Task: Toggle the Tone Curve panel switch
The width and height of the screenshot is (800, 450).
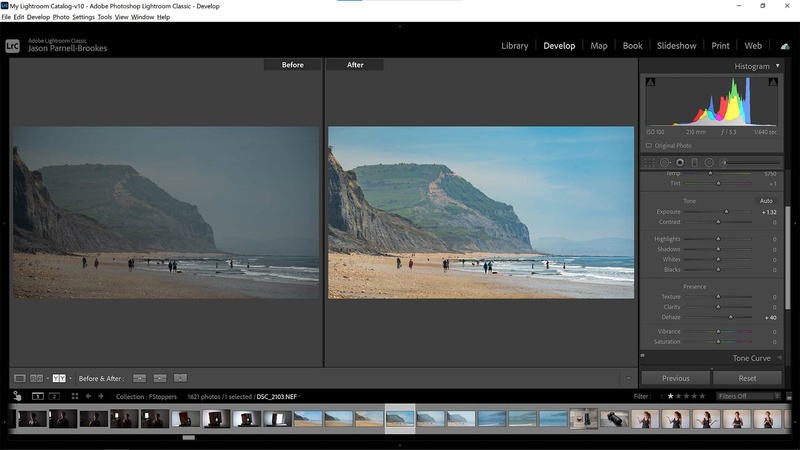Action: point(642,355)
